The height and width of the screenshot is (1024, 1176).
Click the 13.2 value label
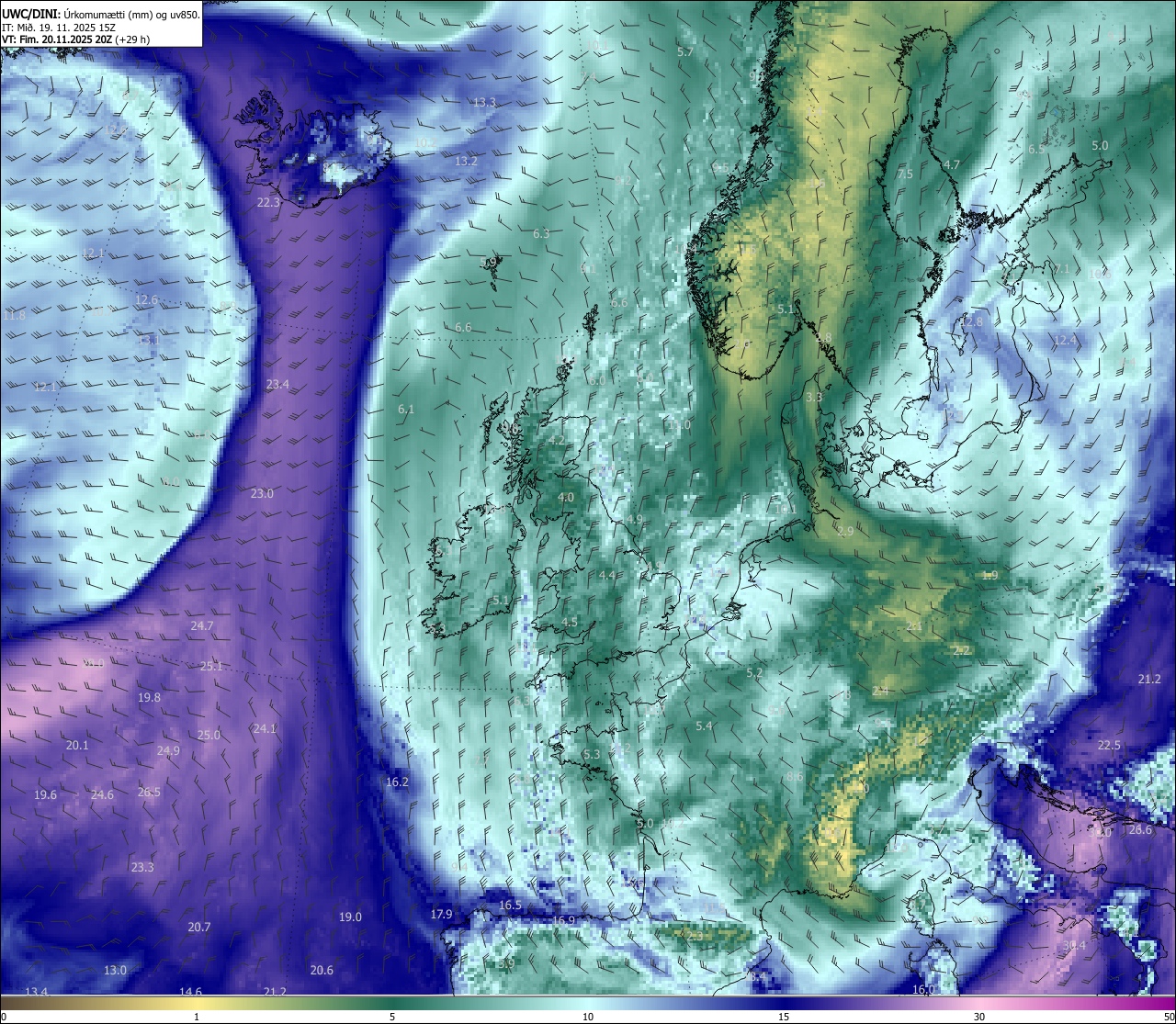(466, 162)
